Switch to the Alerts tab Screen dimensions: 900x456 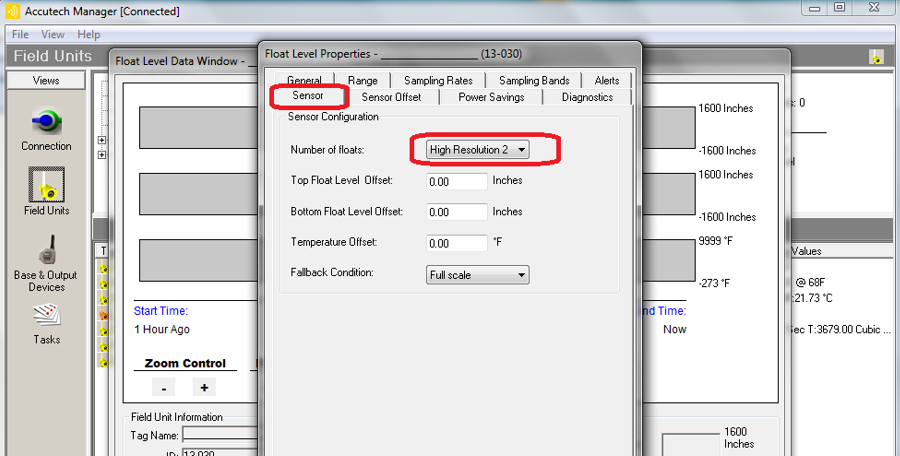(607, 80)
